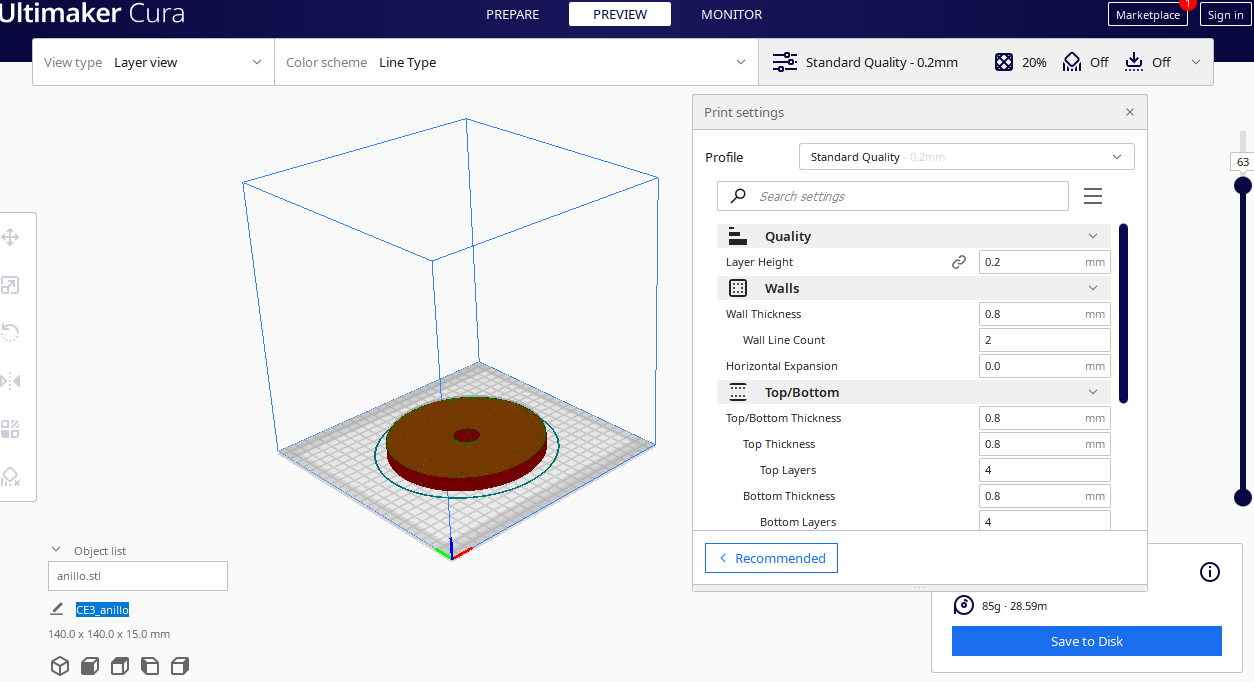
Task: Switch to left side view cube icon
Action: click(x=150, y=666)
